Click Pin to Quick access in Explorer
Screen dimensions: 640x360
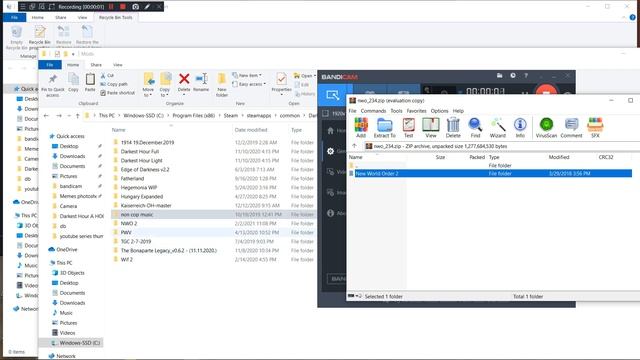click(x=53, y=85)
